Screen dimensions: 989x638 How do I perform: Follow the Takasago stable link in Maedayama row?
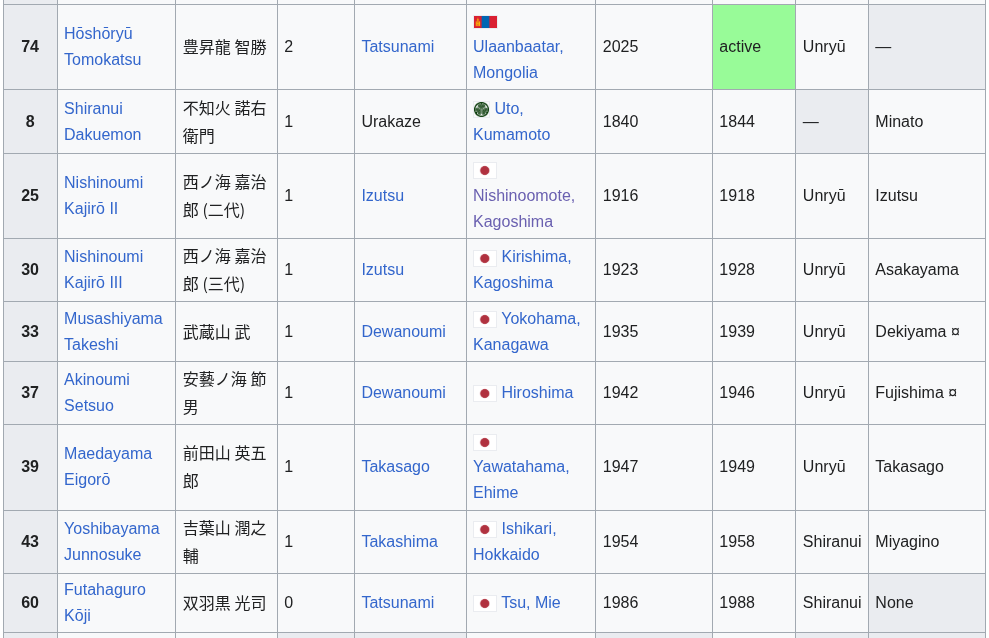[x=395, y=466]
